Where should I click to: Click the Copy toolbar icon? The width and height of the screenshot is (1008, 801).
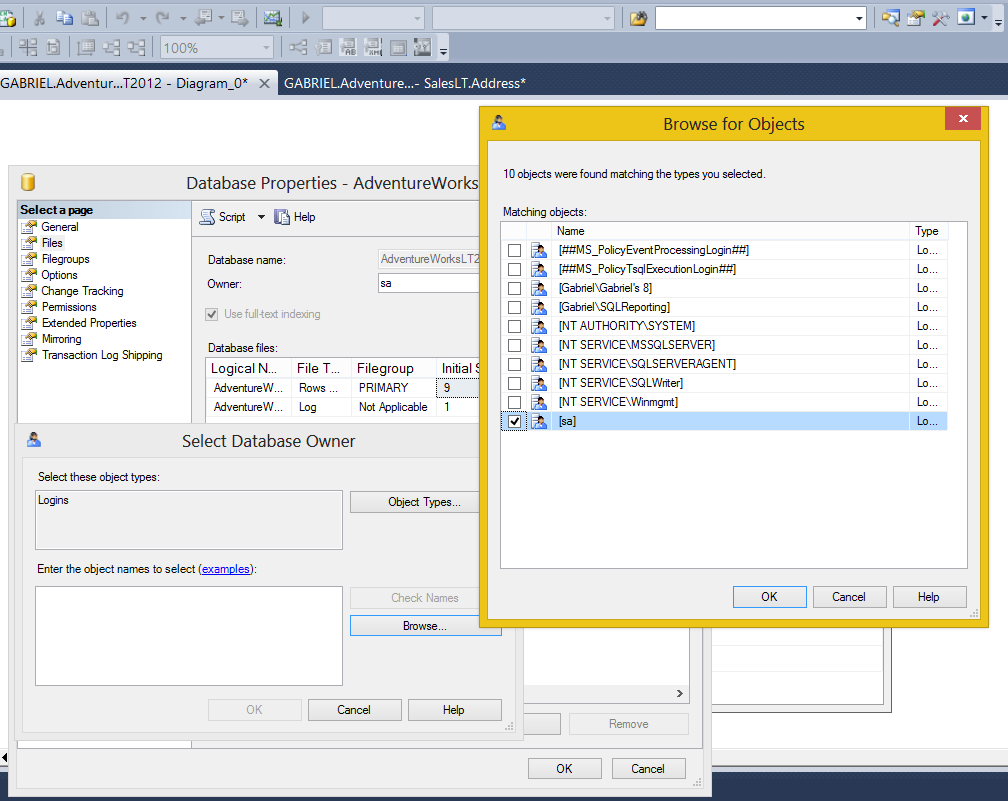[x=64, y=18]
